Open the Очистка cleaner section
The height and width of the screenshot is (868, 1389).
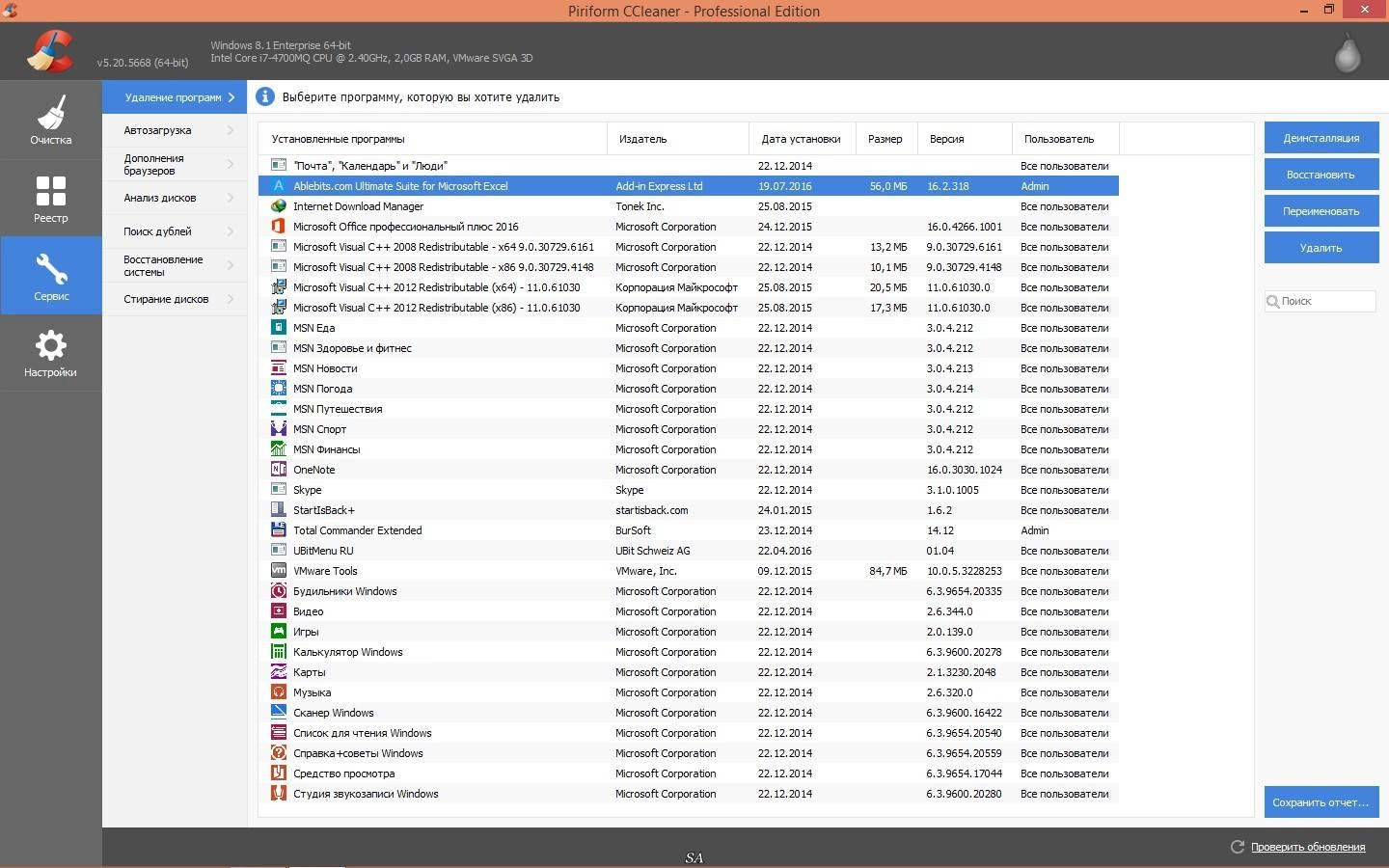51,121
